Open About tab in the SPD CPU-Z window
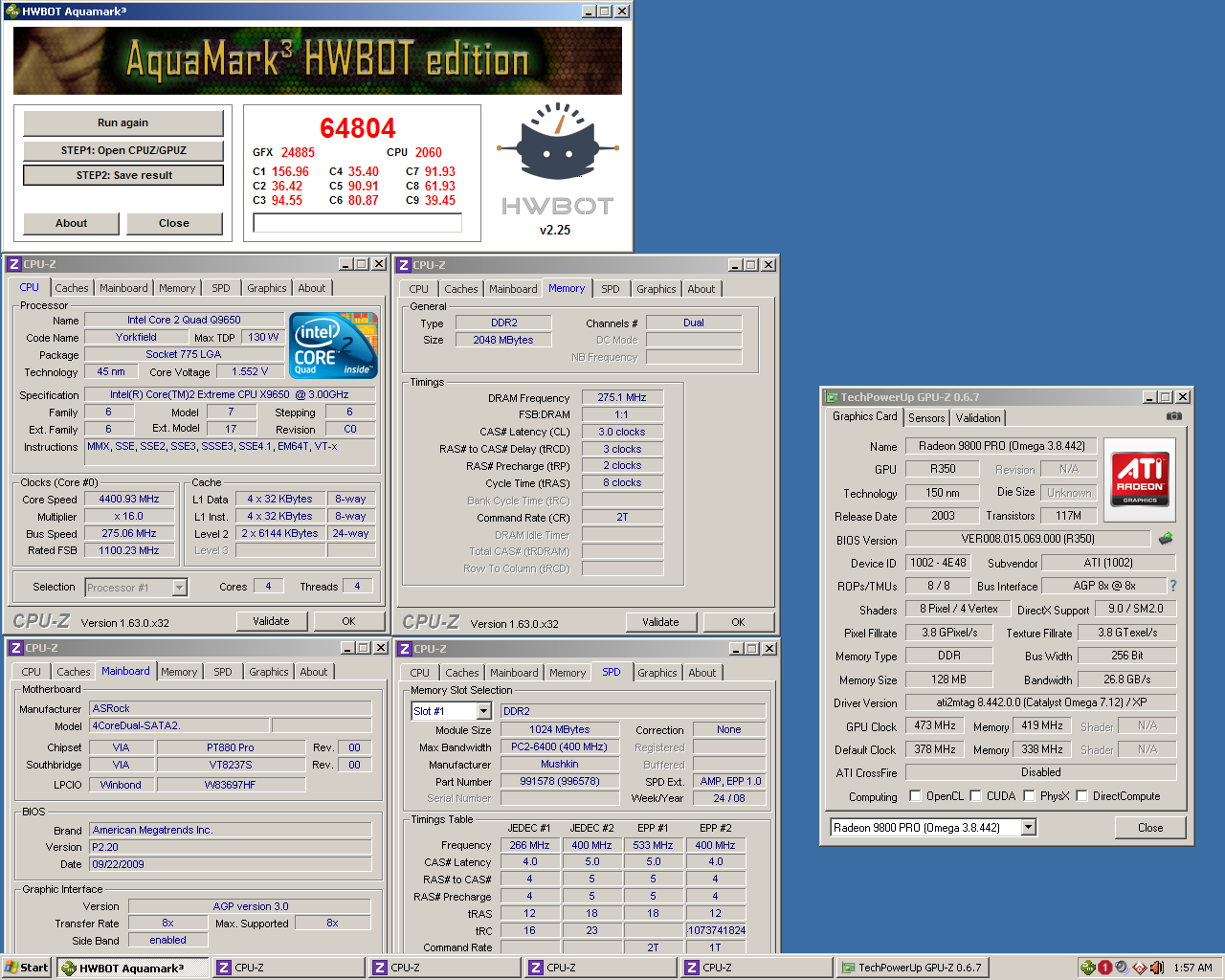The image size is (1225, 980). [702, 673]
